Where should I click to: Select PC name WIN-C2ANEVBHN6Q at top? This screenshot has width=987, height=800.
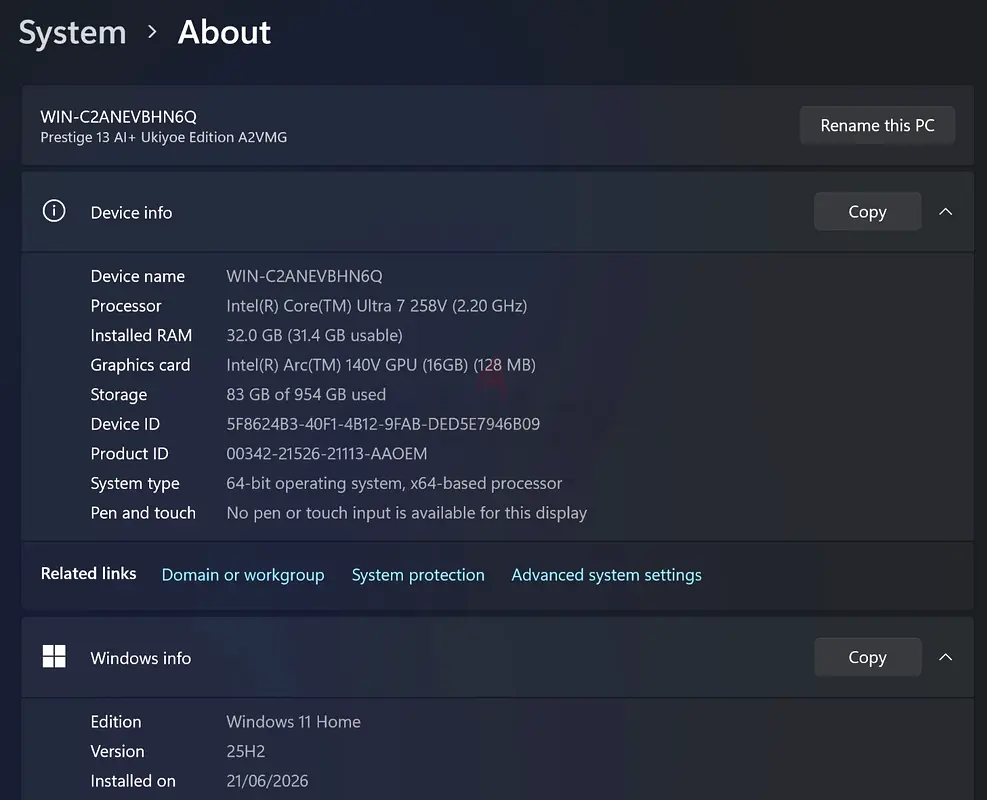point(118,116)
